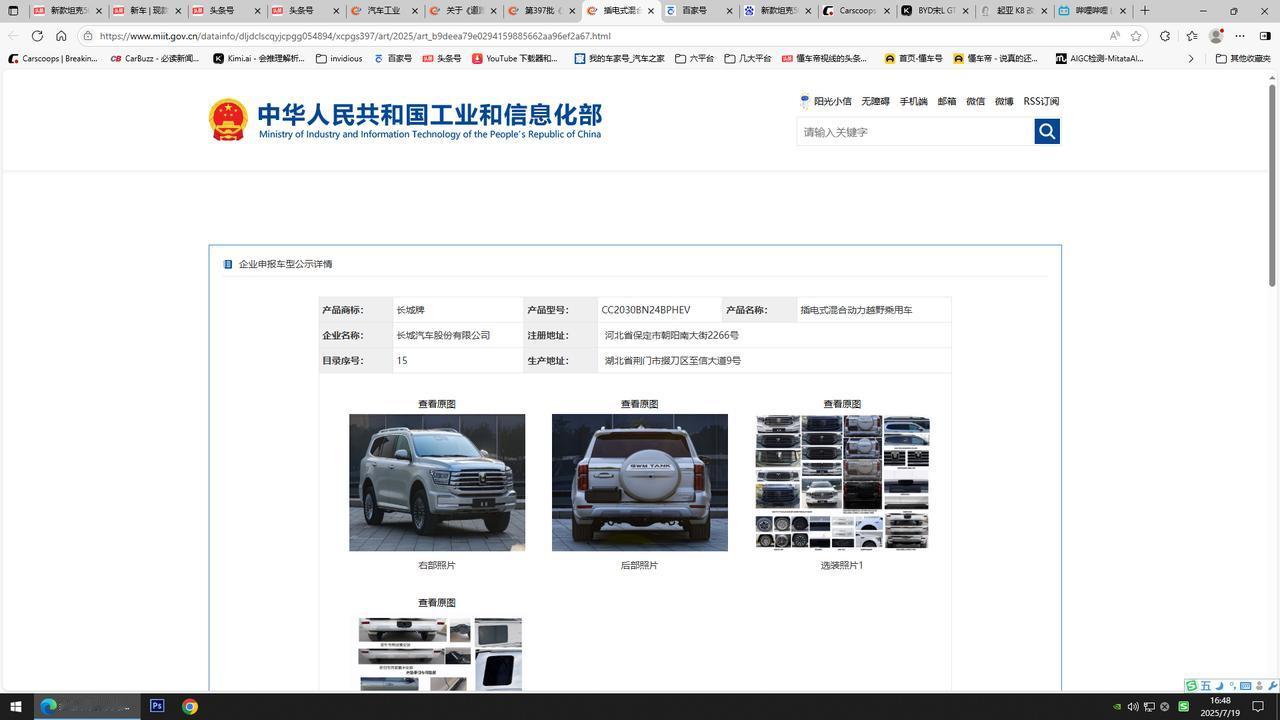The height and width of the screenshot is (720, 1280).
Task: Open a new browser tab
Action: point(1145,10)
